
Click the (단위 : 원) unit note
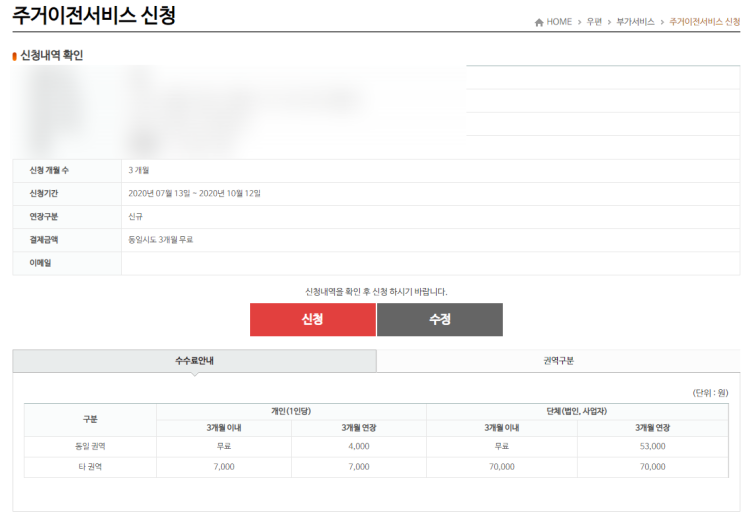click(x=710, y=393)
